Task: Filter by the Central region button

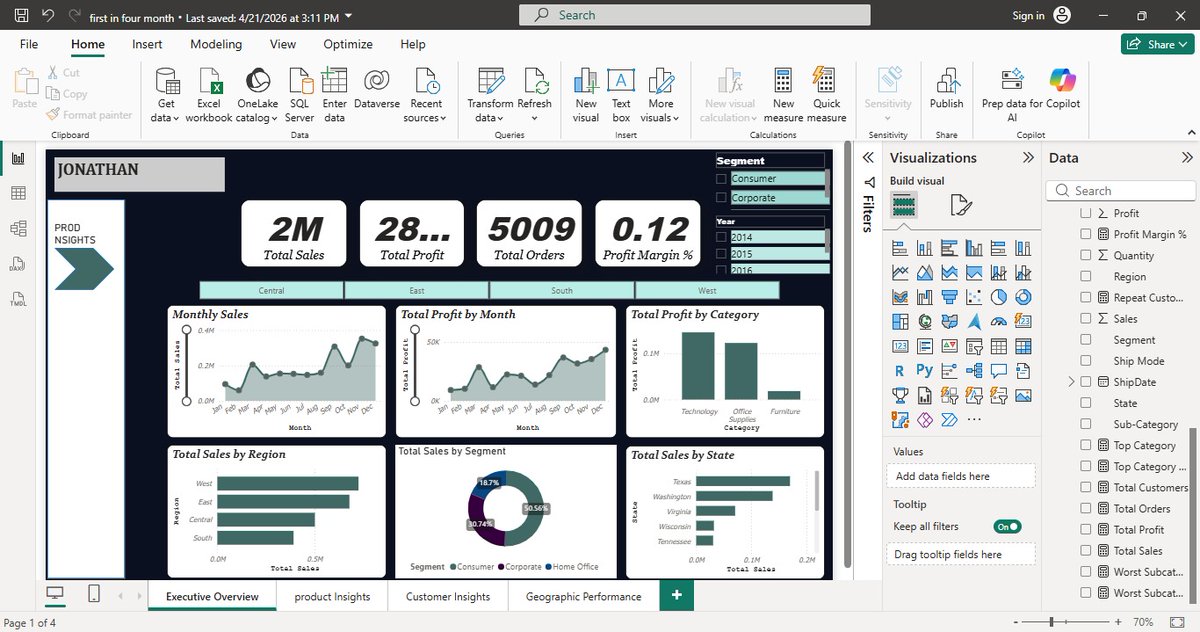Action: (x=271, y=290)
